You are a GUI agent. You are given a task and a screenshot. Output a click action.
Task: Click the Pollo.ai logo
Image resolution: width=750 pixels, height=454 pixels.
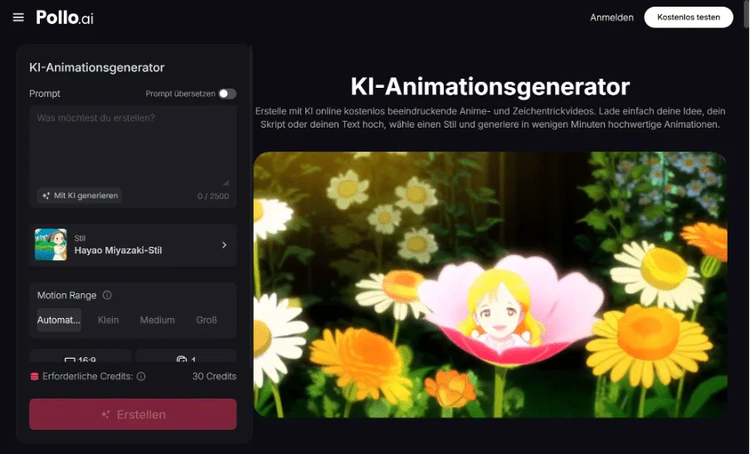65,18
